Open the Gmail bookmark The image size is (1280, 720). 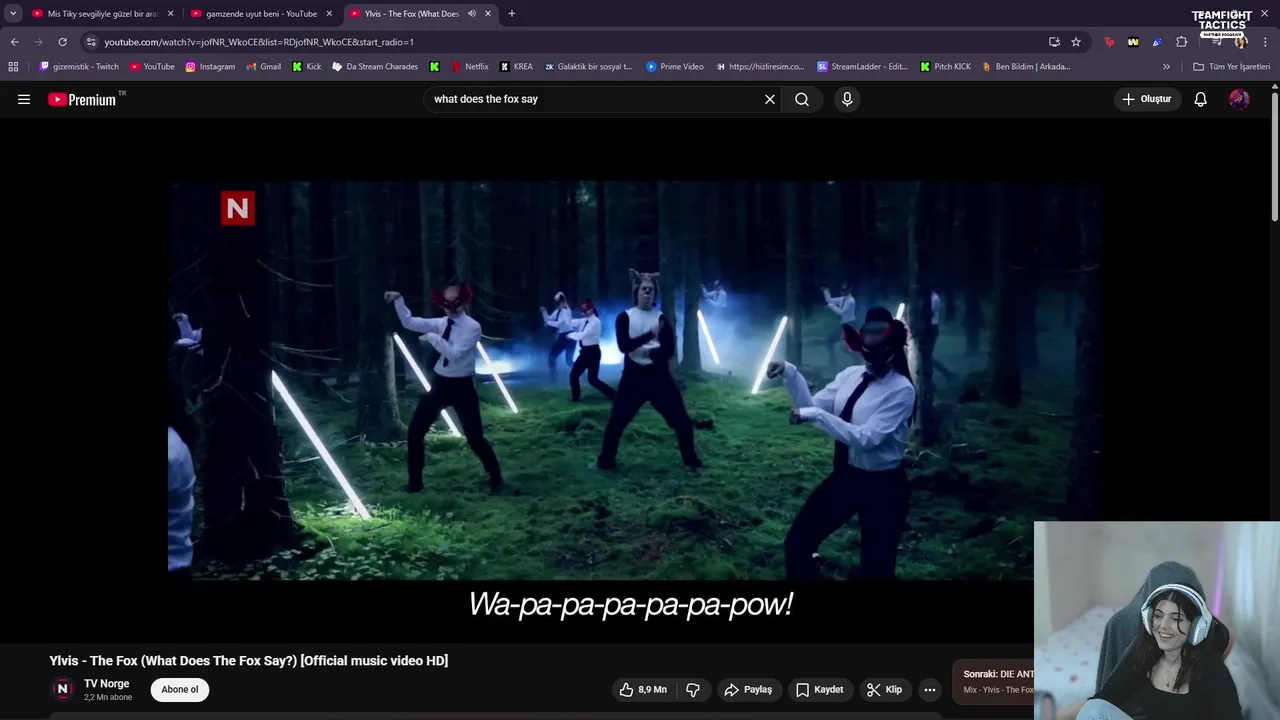pyautogui.click(x=263, y=67)
